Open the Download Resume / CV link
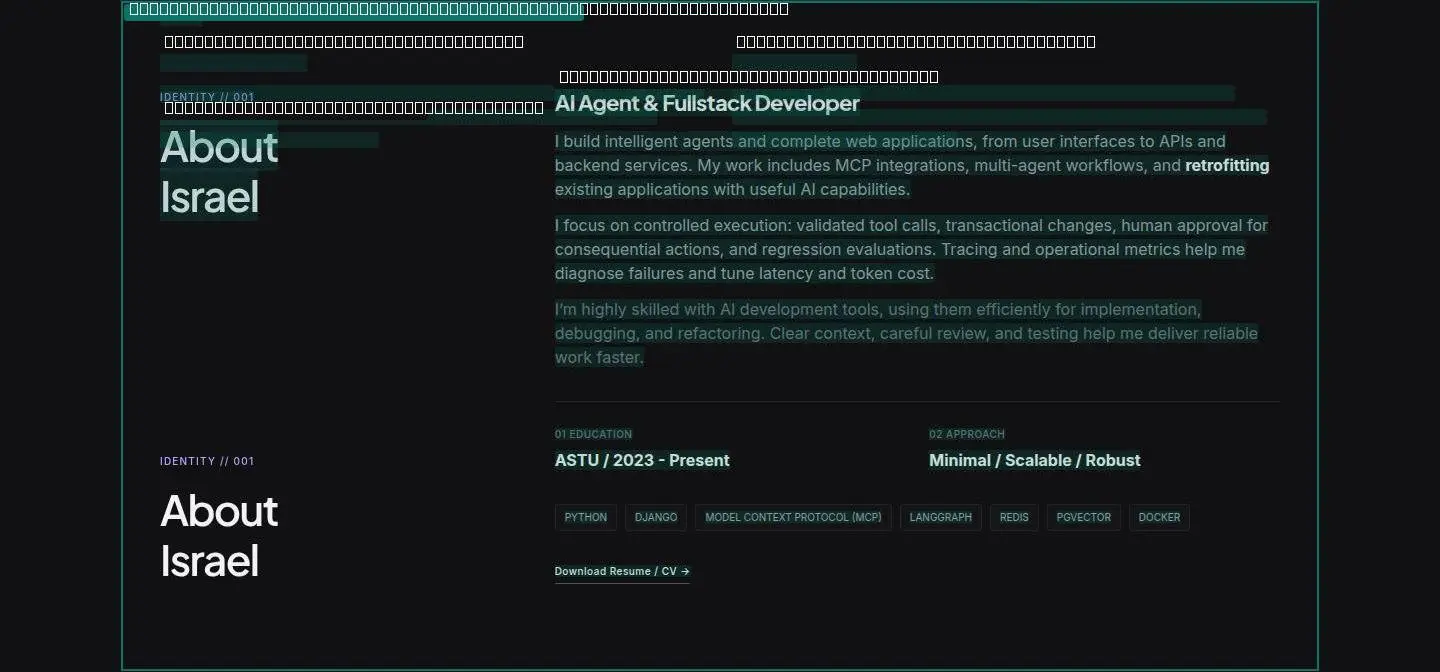This screenshot has width=1440, height=672. tap(622, 572)
